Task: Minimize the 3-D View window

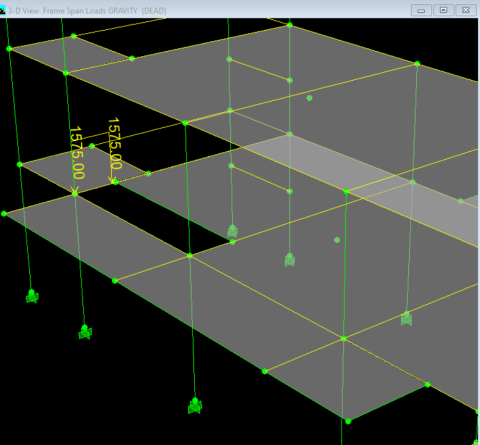Action: pyautogui.click(x=421, y=10)
